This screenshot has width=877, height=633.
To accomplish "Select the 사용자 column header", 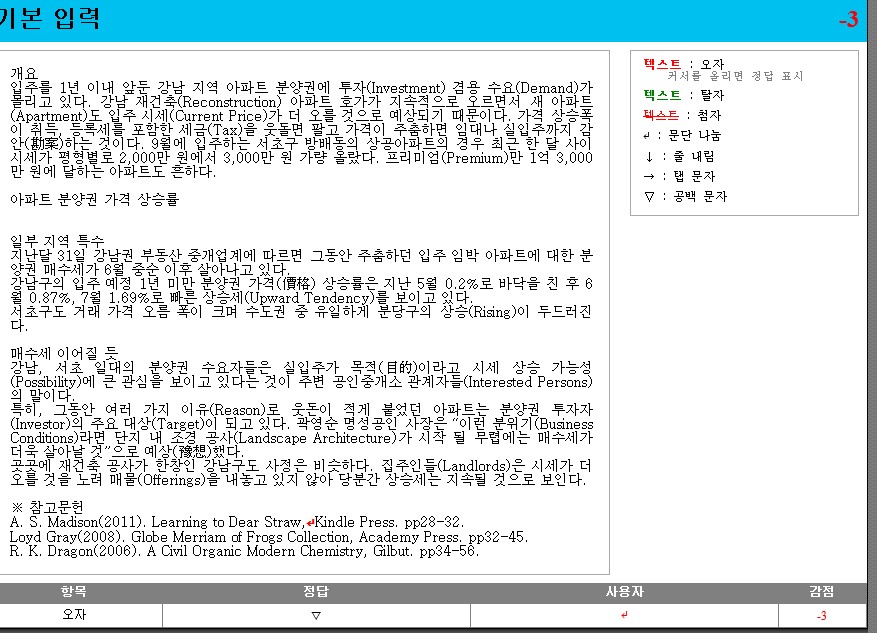I will point(624,592).
